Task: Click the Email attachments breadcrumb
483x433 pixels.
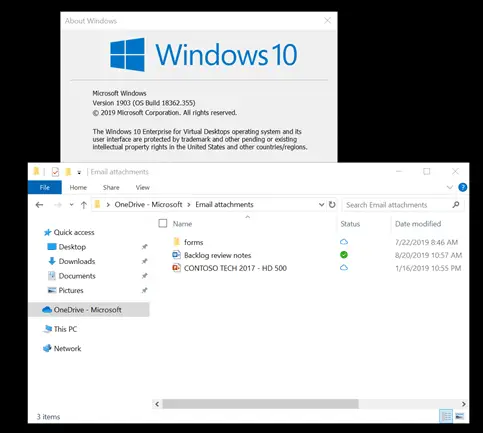Action: 224,204
